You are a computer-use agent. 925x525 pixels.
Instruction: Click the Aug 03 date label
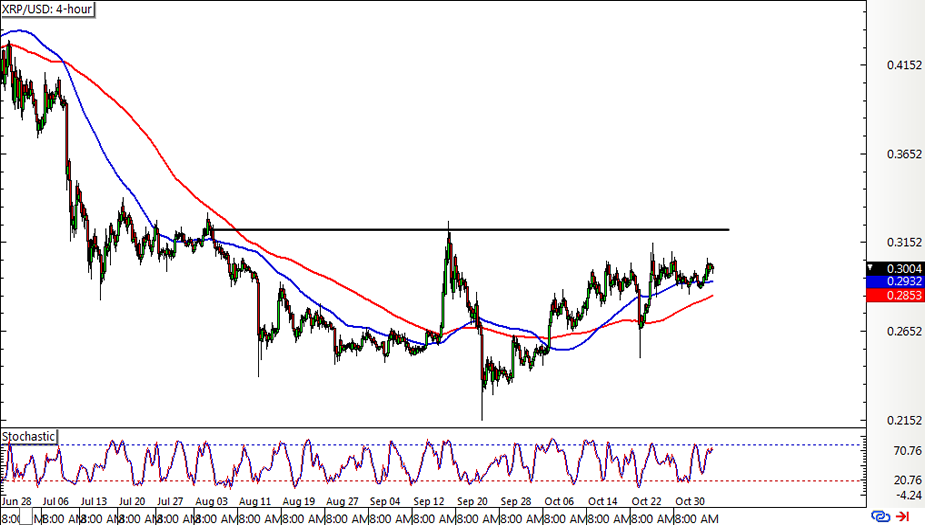point(211,501)
